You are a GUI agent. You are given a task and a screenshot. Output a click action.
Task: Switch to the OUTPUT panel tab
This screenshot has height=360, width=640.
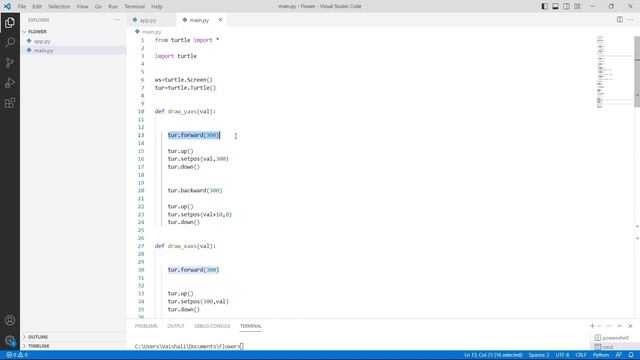[176, 326]
